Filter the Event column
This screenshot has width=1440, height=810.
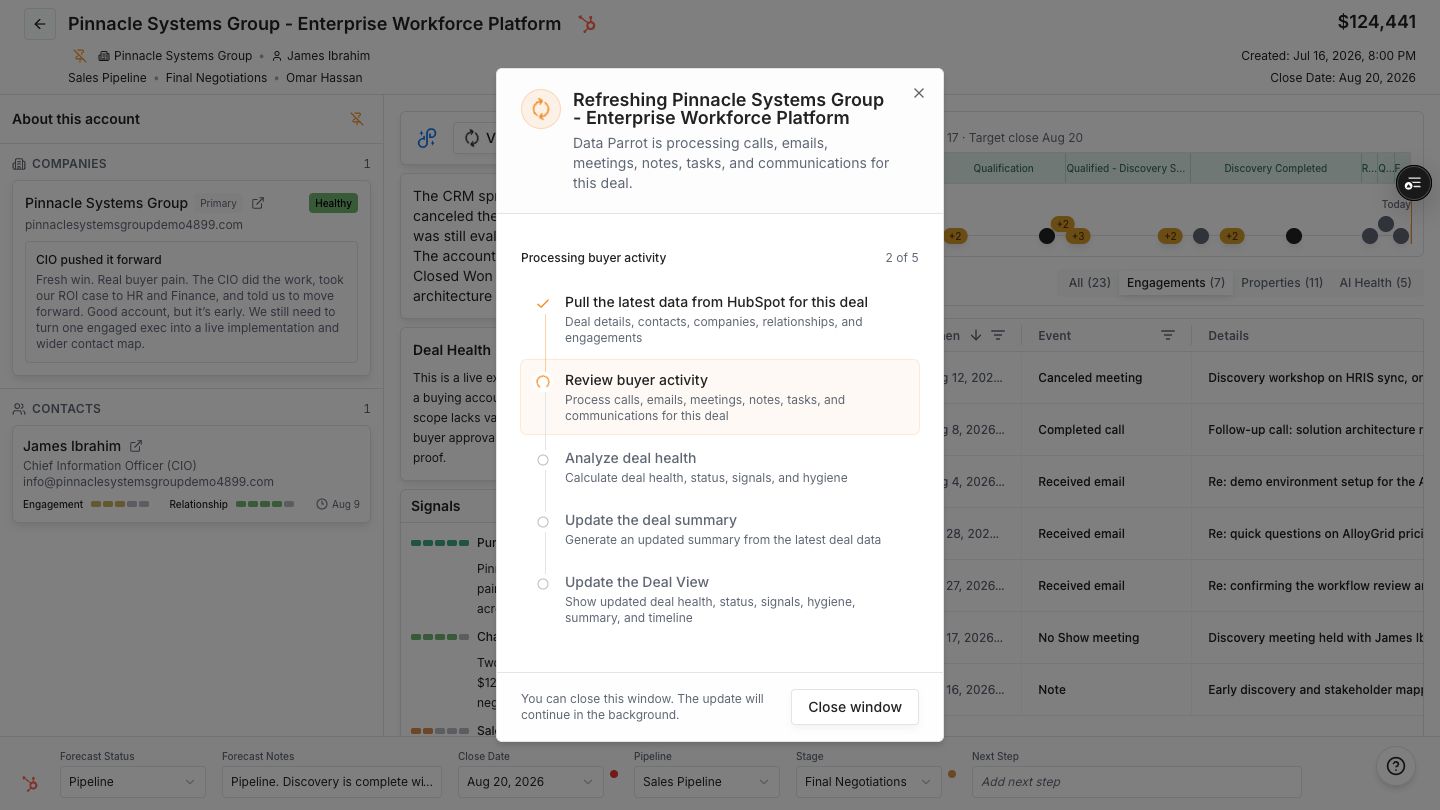click(1168, 336)
